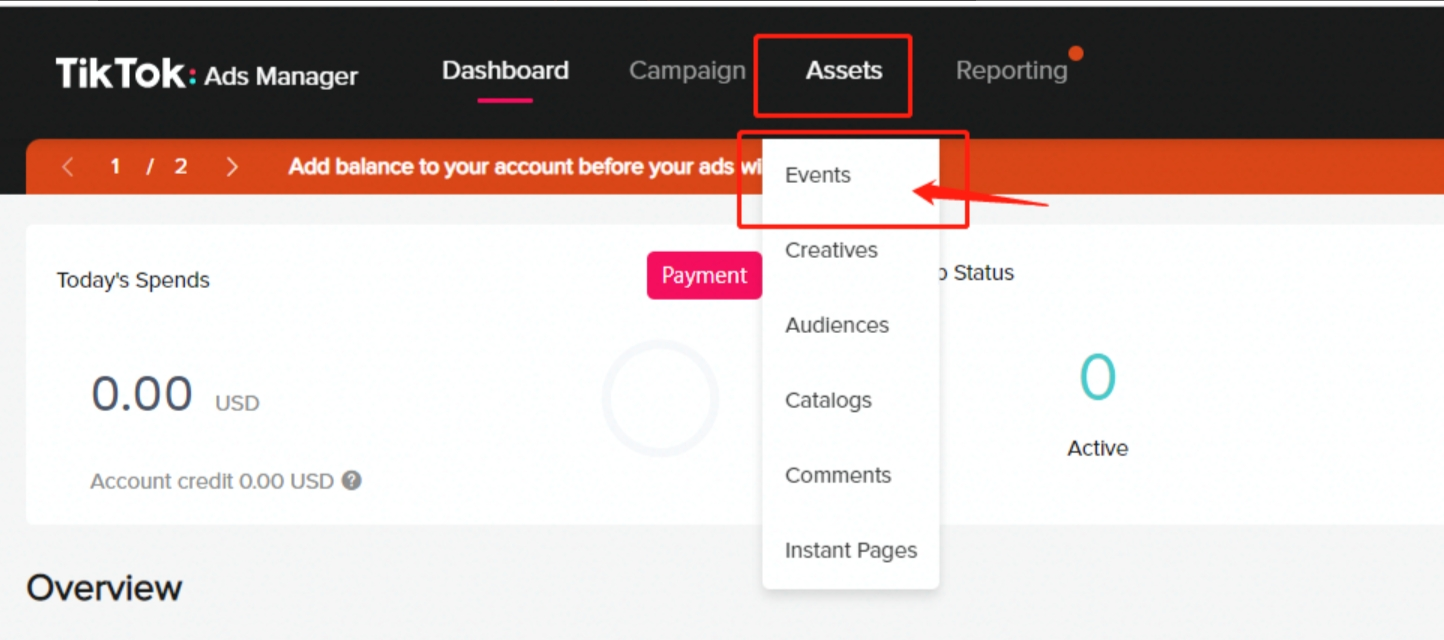Select Catalogs from the Assets dropdown
Image resolution: width=1444 pixels, height=640 pixels.
[x=828, y=400]
